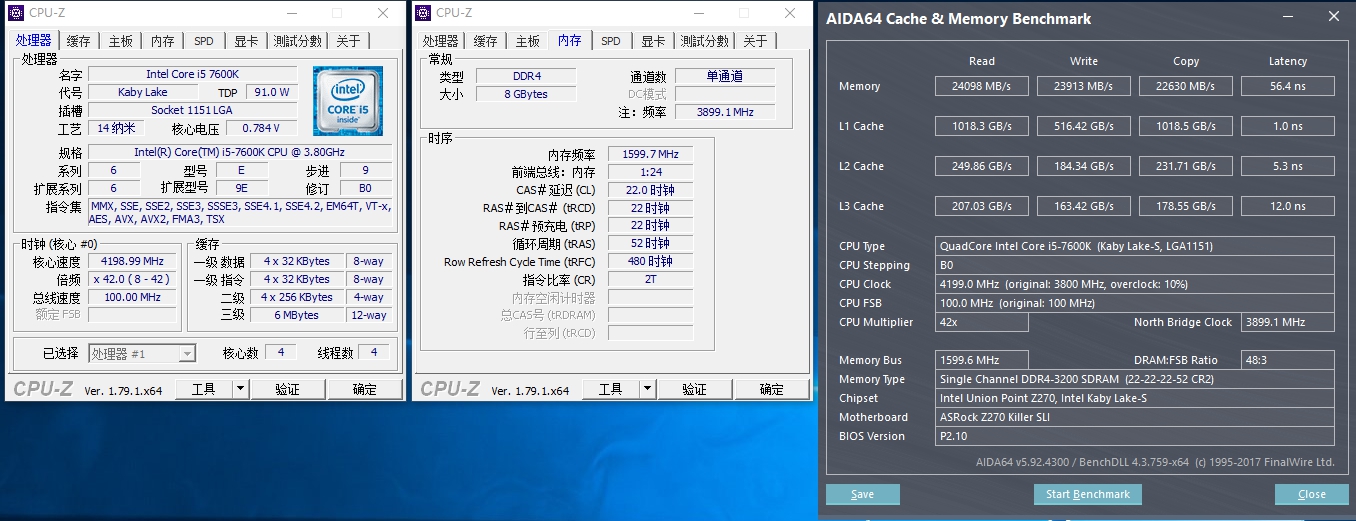Click the 核心电压 value 0.784 V
This screenshot has height=521, width=1356.
click(x=261, y=128)
